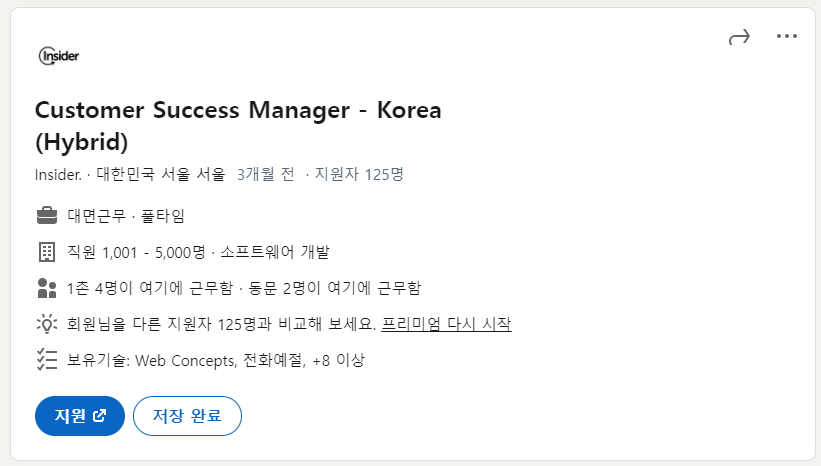Viewport: 821px width, 466px height.
Task: Click the 보유기술: Web Concepts skills text
Action: tap(150, 360)
